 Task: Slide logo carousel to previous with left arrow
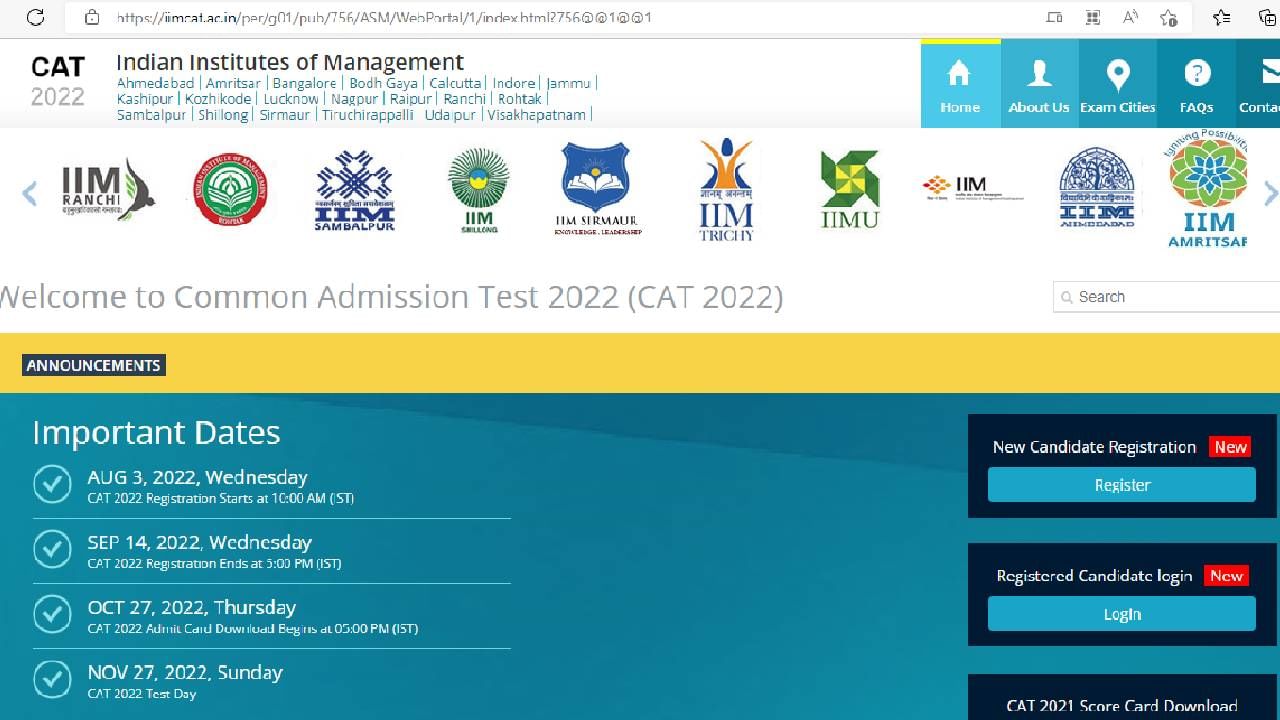pos(29,193)
